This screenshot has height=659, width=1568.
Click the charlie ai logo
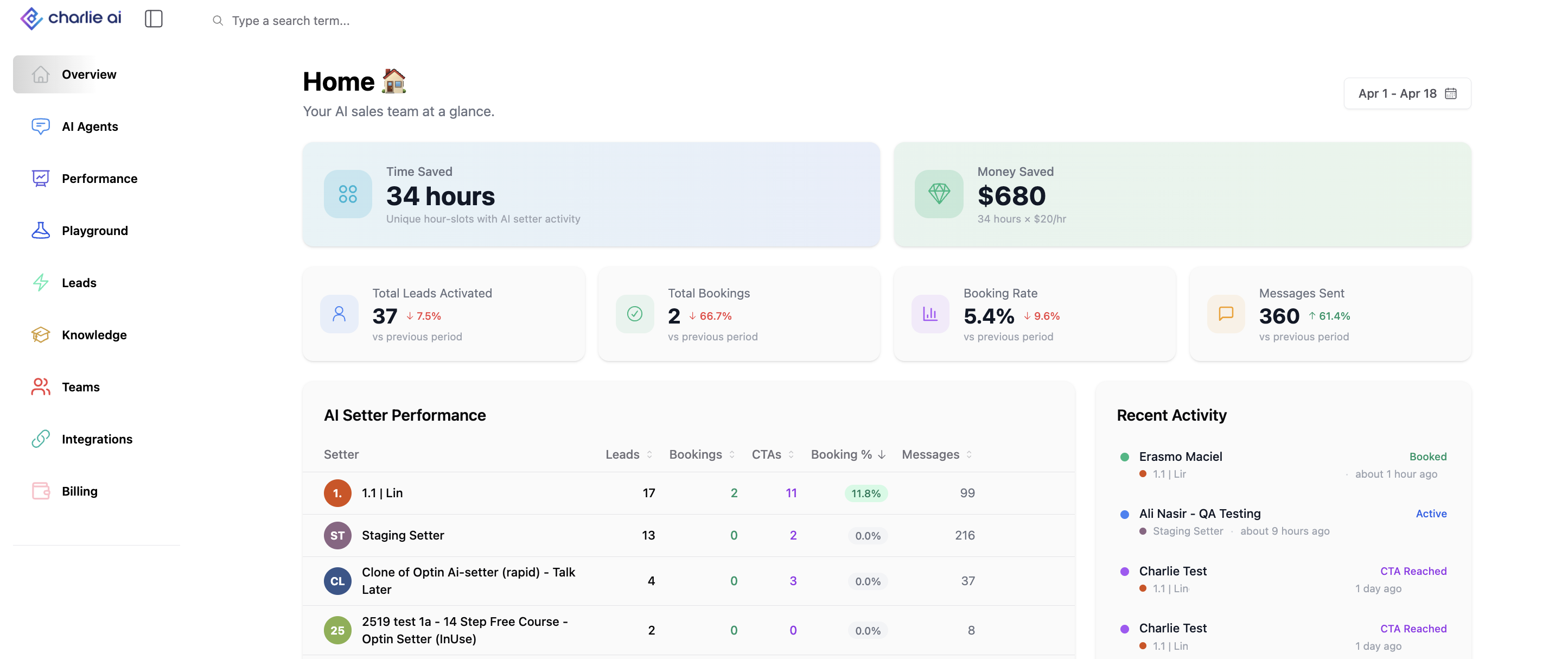(x=71, y=18)
